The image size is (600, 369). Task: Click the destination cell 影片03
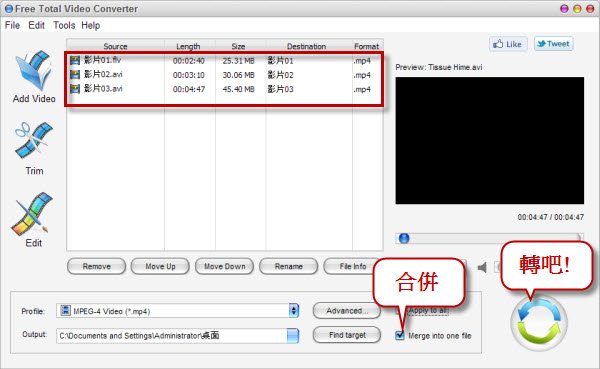[280, 89]
